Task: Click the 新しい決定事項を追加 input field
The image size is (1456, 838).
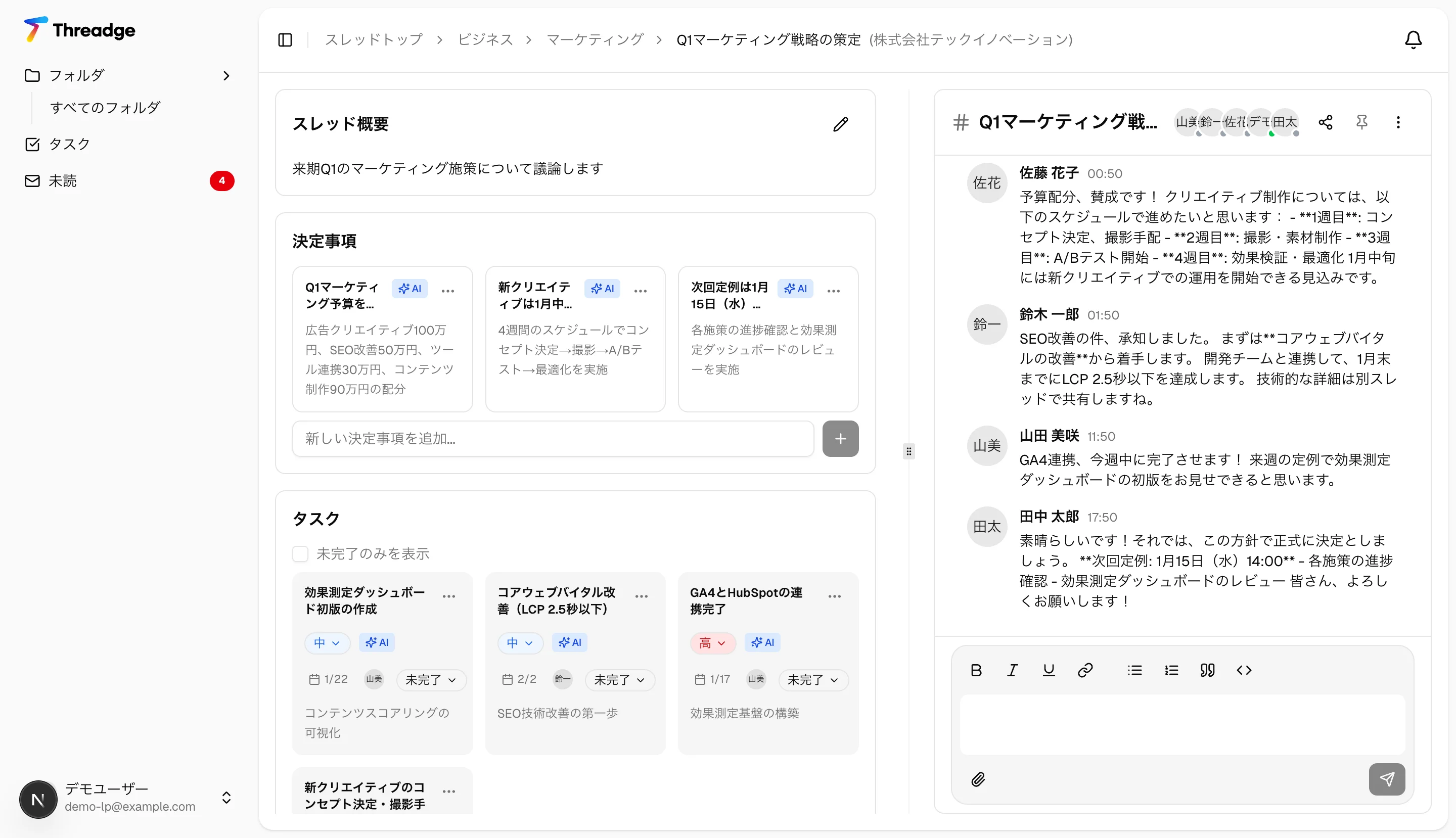Action: click(x=552, y=438)
